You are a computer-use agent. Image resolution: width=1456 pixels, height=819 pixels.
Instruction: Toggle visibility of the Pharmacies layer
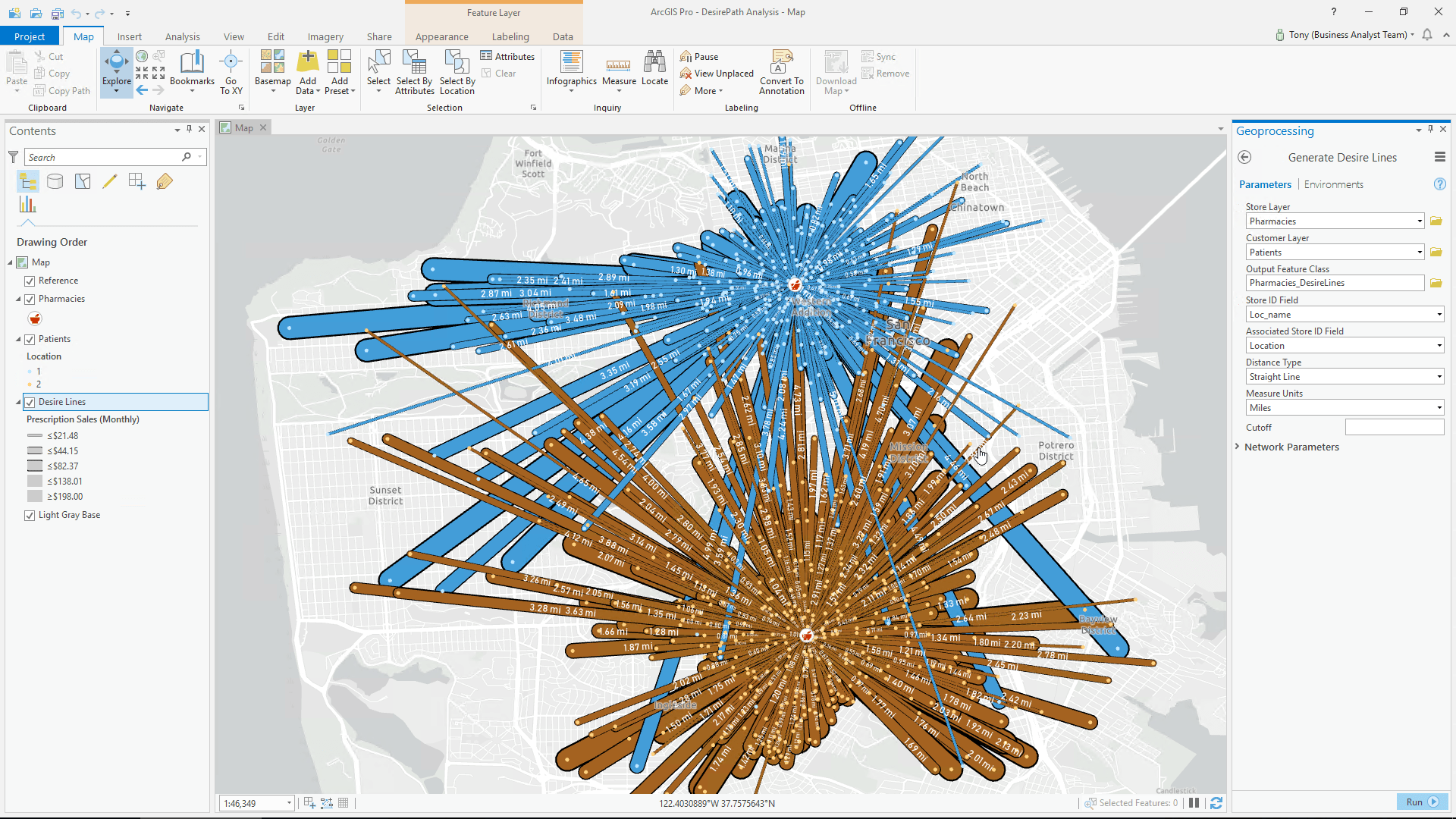[29, 298]
